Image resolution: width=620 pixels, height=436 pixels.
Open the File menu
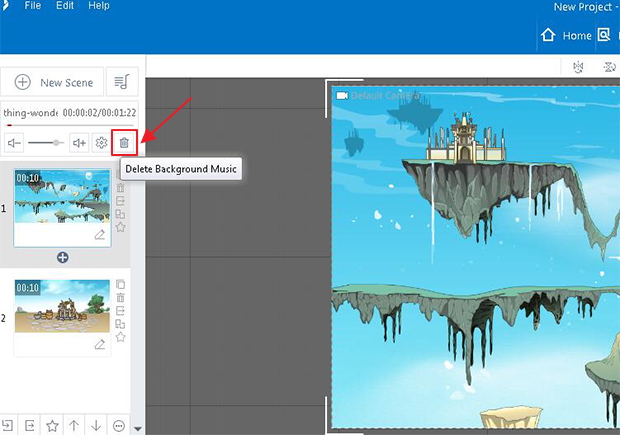32,6
